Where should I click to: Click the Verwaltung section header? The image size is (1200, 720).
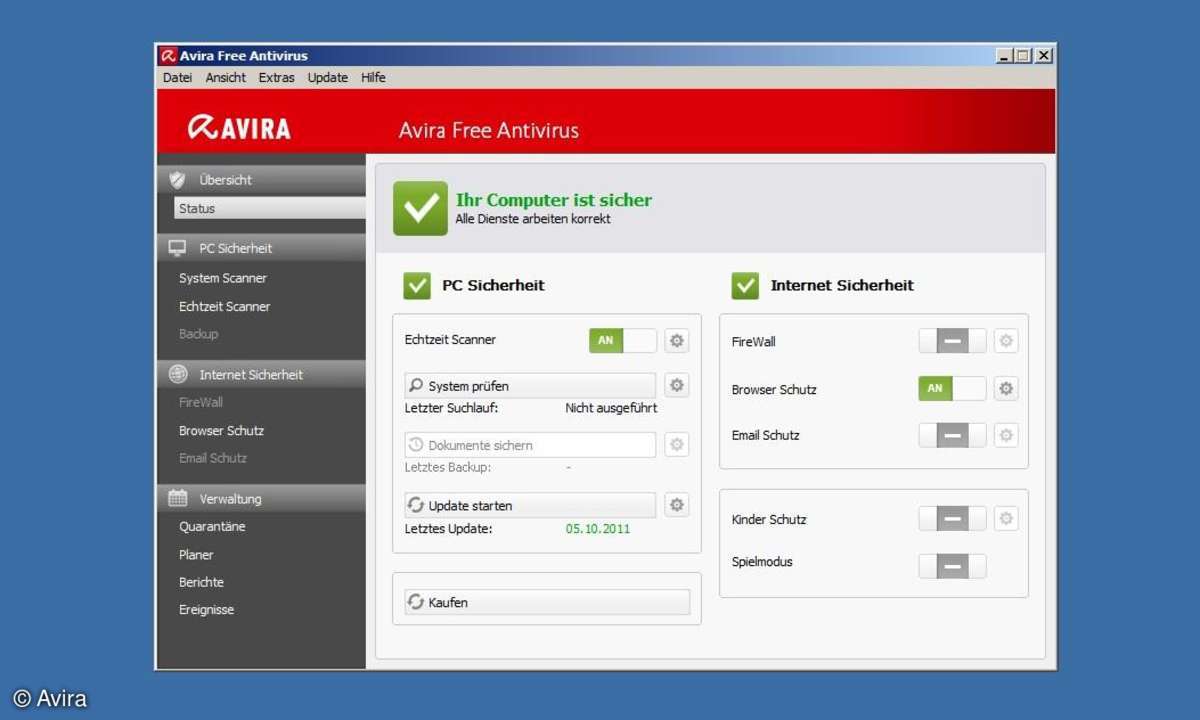click(261, 498)
